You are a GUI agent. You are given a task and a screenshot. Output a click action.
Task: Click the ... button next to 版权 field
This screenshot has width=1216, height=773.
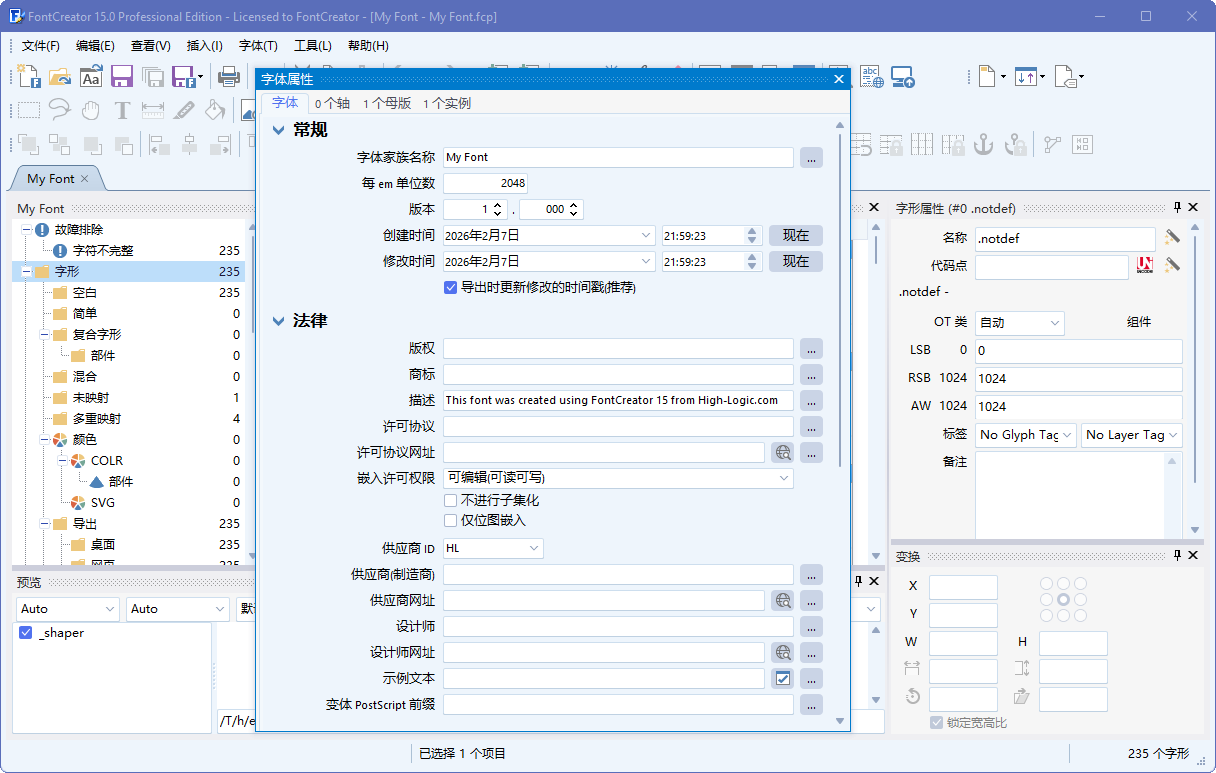pos(811,348)
